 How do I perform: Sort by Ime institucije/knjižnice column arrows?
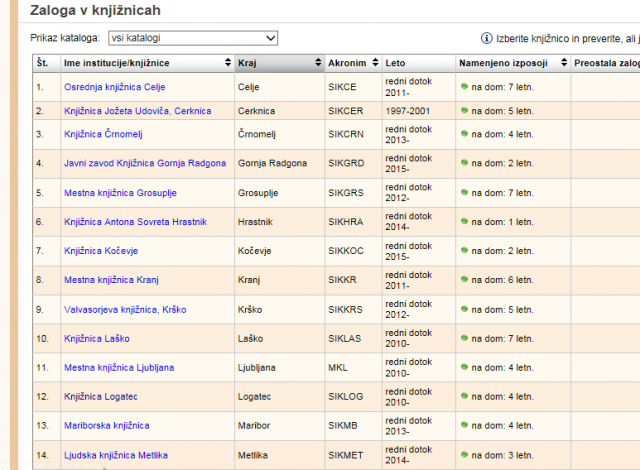pos(227,64)
